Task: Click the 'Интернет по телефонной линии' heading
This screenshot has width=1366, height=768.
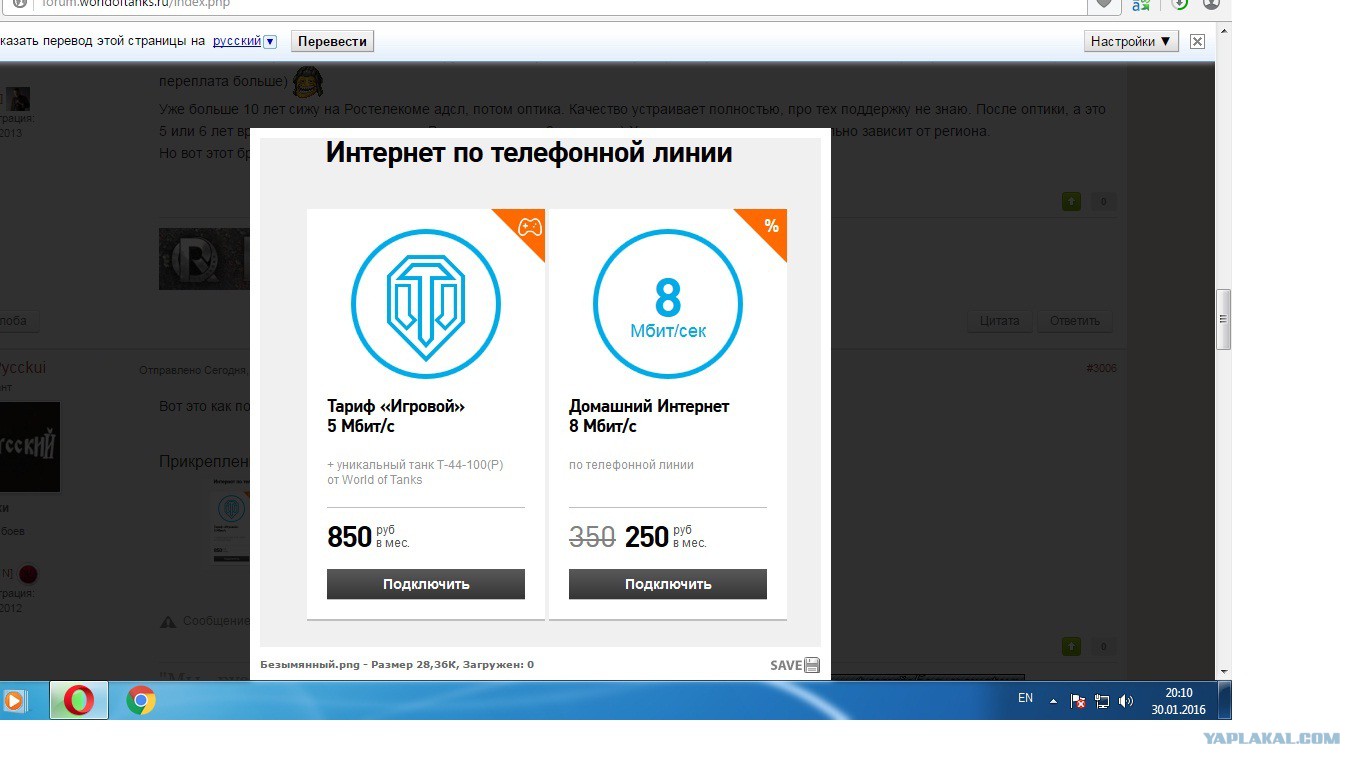Action: point(529,153)
